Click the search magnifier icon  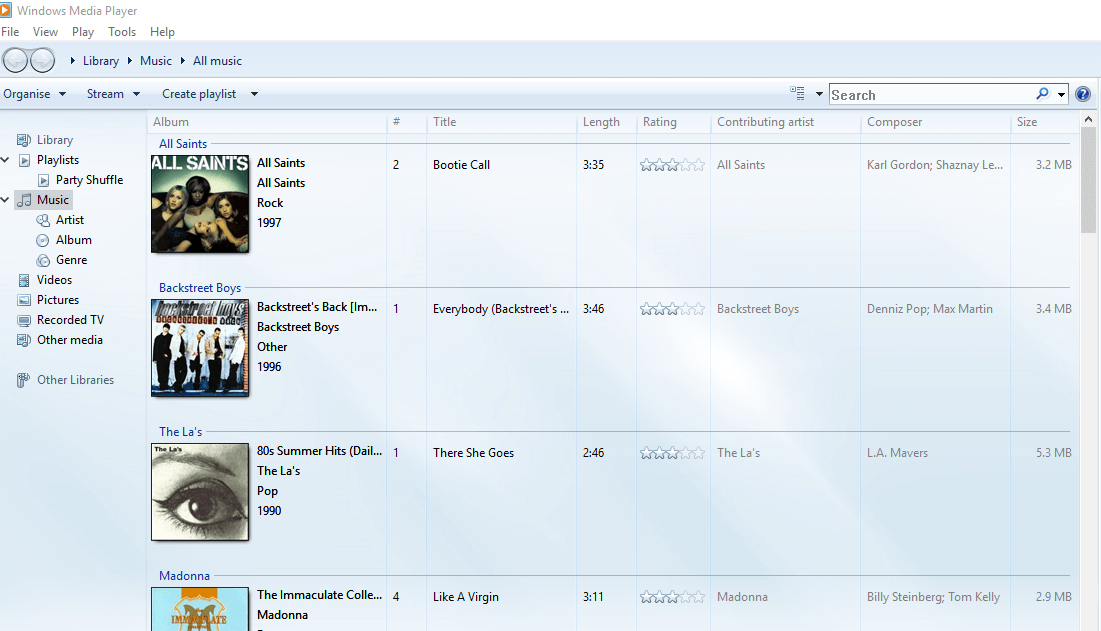click(1043, 93)
